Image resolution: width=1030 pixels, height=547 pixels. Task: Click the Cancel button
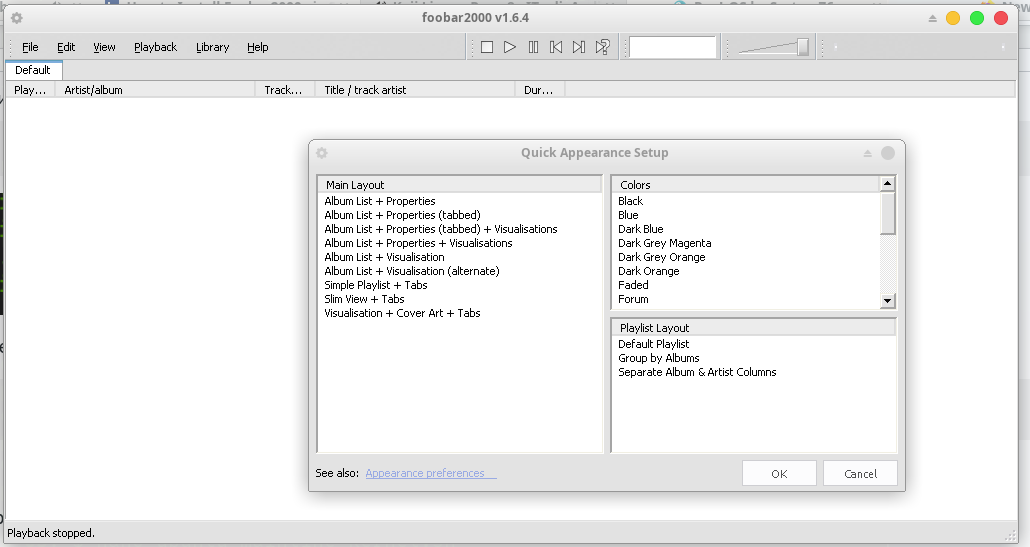[x=860, y=473]
